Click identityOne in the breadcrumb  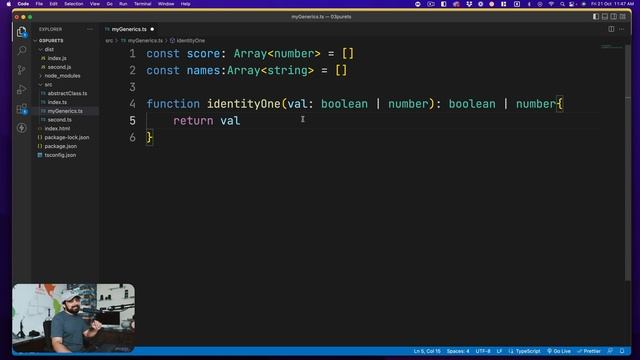click(x=191, y=41)
